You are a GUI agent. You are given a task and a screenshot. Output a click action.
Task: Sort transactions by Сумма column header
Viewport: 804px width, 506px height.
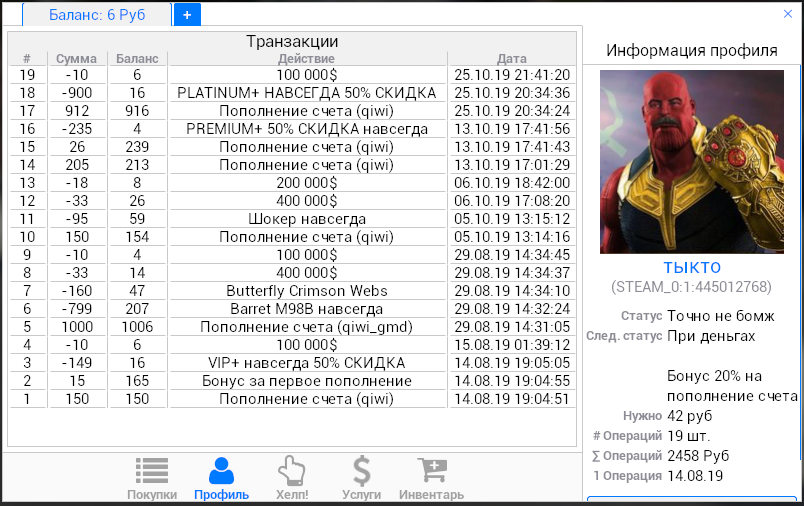pos(77,59)
